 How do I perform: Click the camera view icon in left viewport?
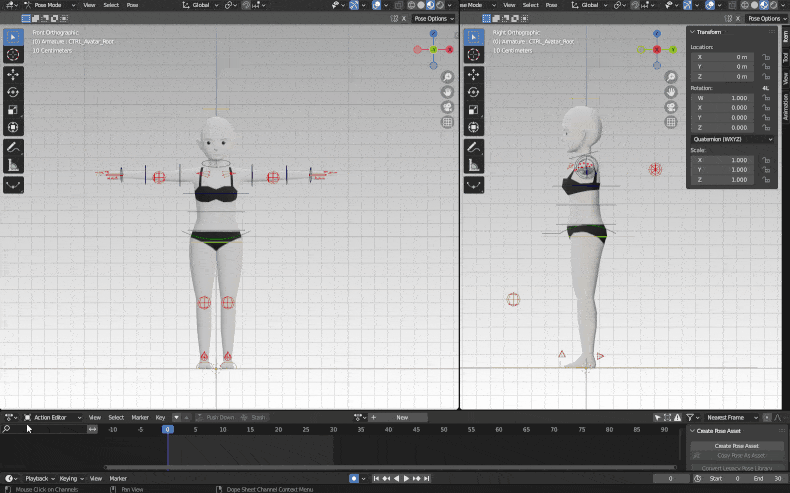447,107
